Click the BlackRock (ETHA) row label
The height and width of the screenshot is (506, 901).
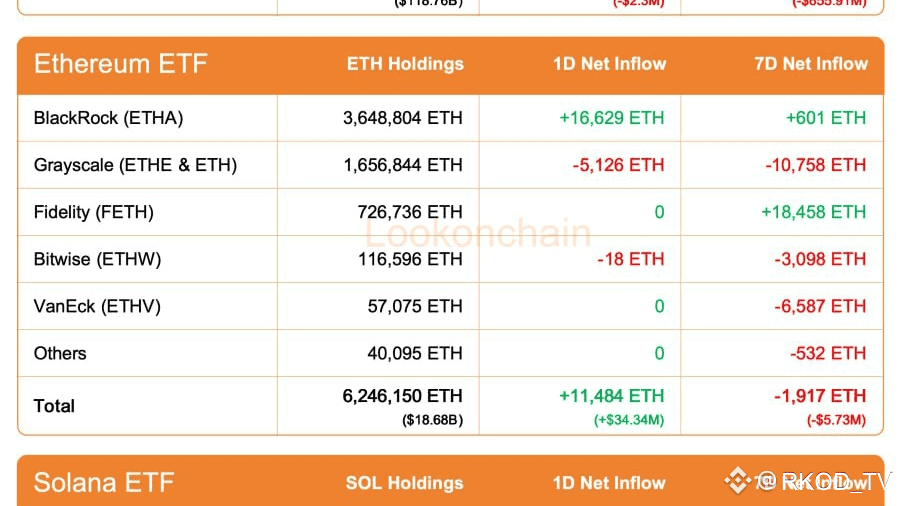coord(108,118)
